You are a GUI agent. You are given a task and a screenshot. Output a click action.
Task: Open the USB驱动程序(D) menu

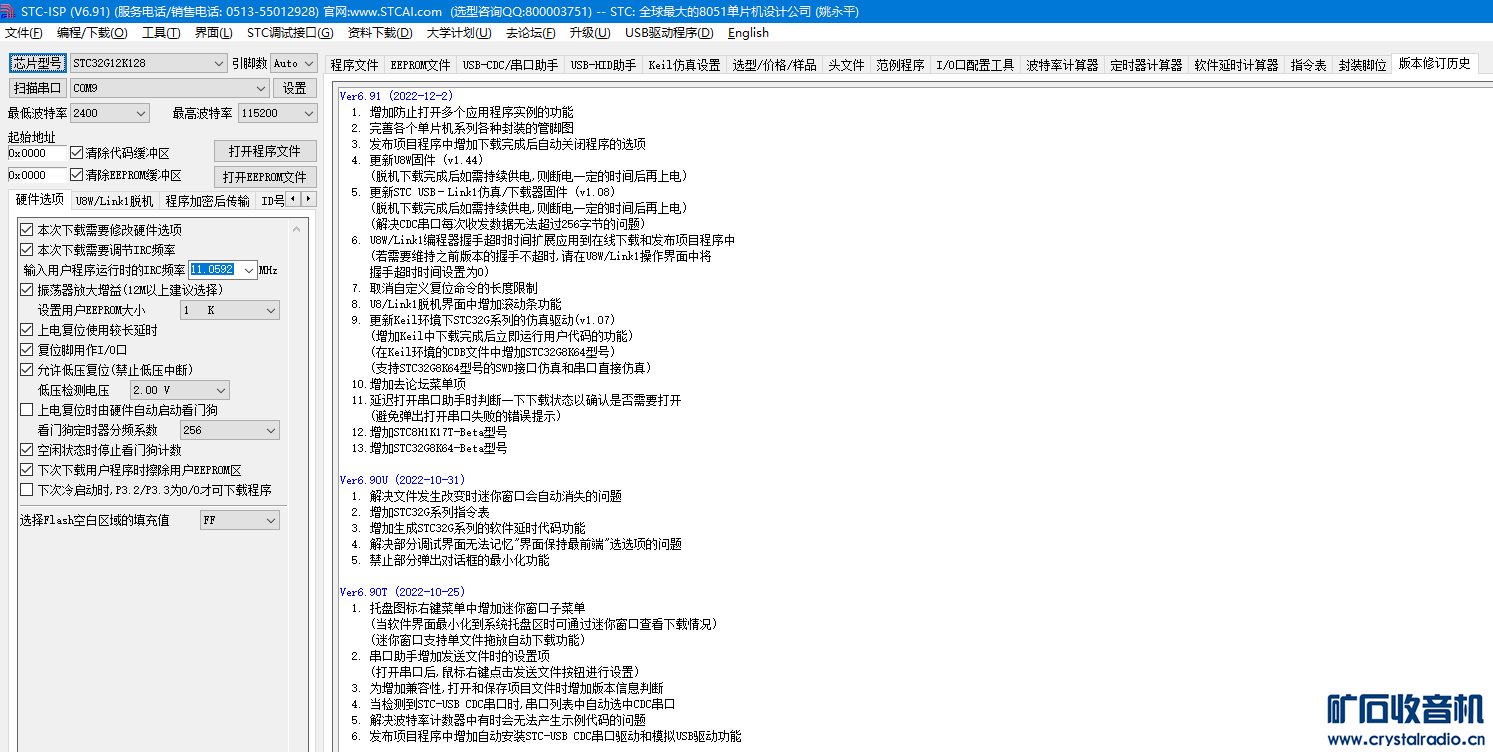point(669,33)
